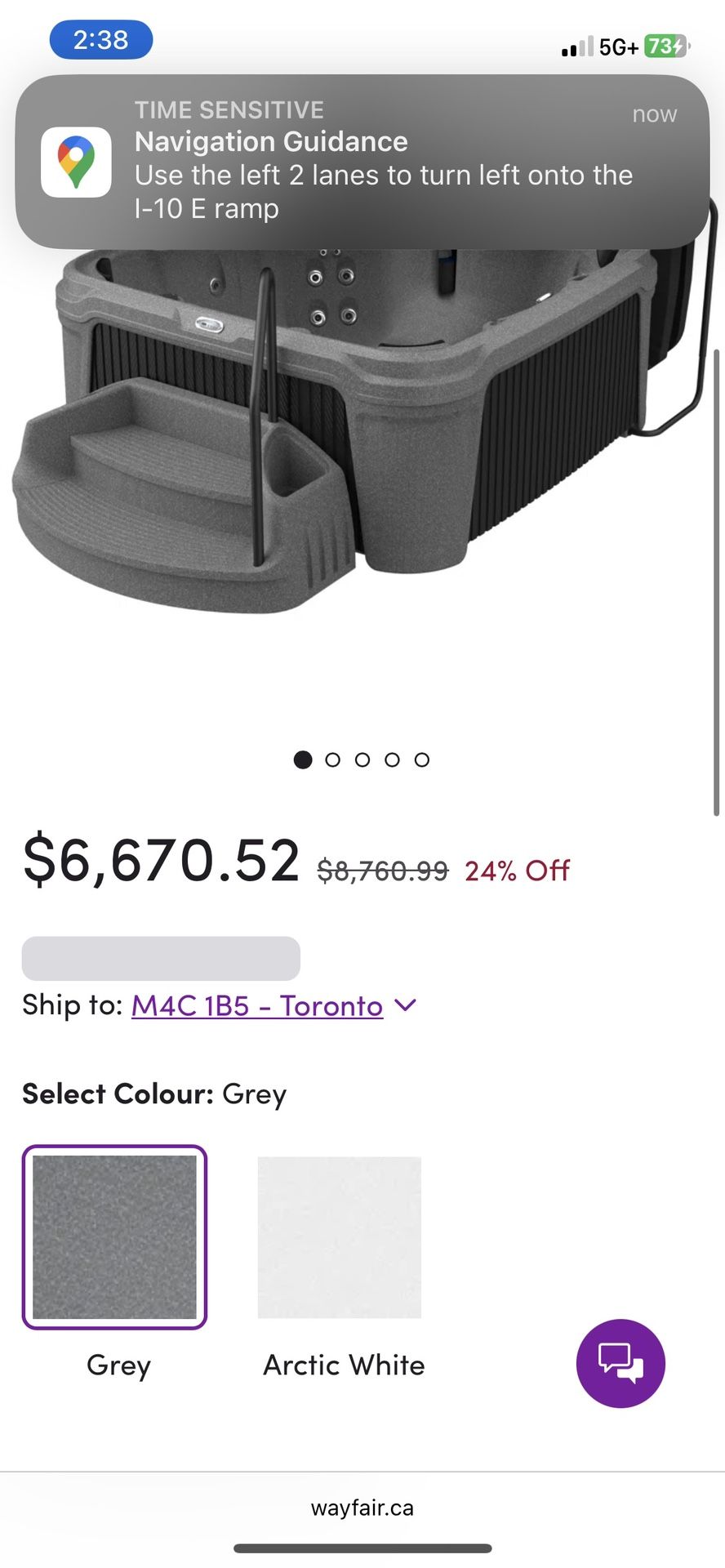725x1568 pixels.
Task: Tap the 2:38 time pill
Action: point(101,39)
